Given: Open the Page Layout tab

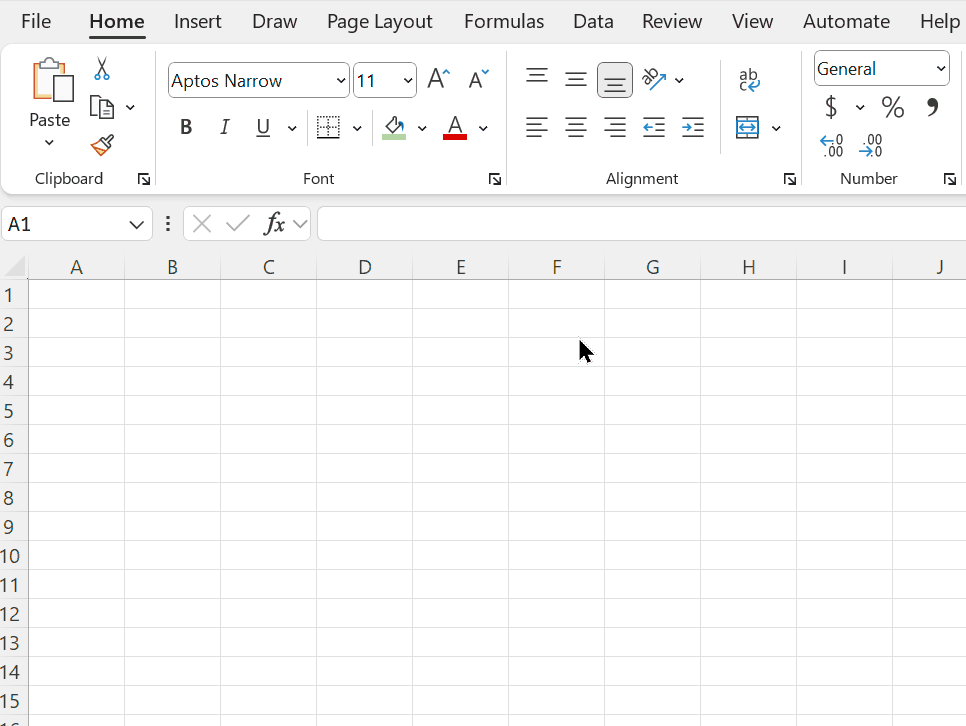Looking at the screenshot, I should click(x=380, y=22).
